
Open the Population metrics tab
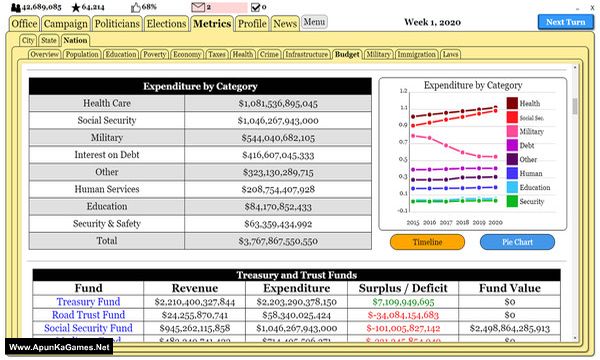(x=82, y=54)
